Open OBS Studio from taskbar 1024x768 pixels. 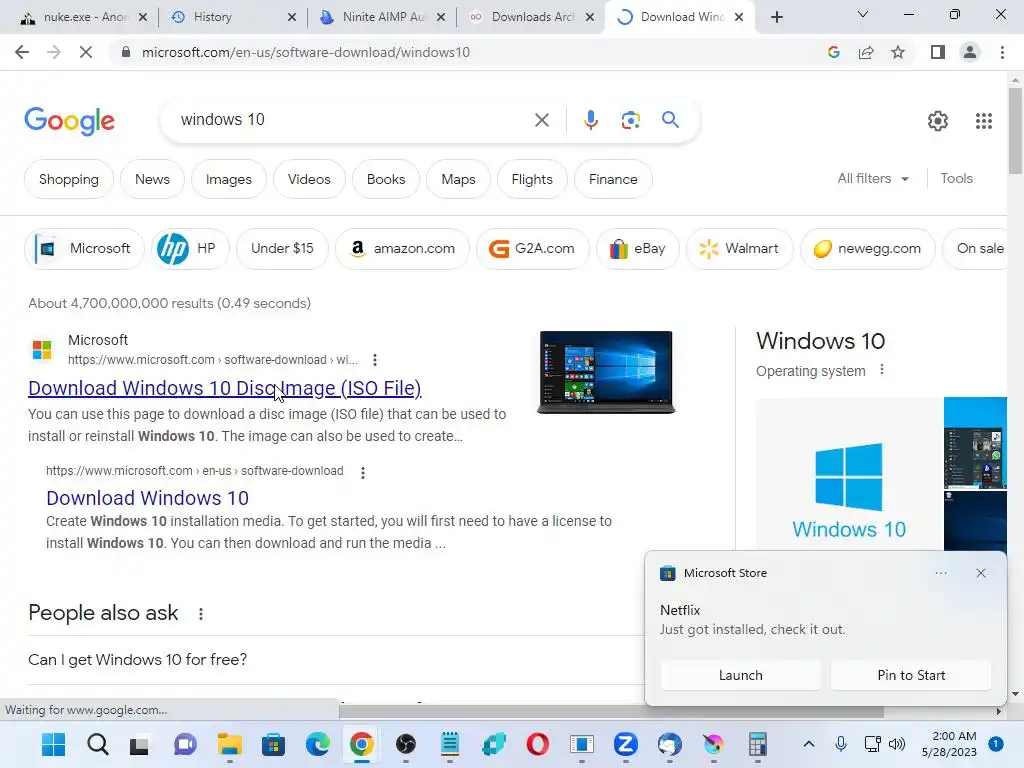[x=406, y=744]
